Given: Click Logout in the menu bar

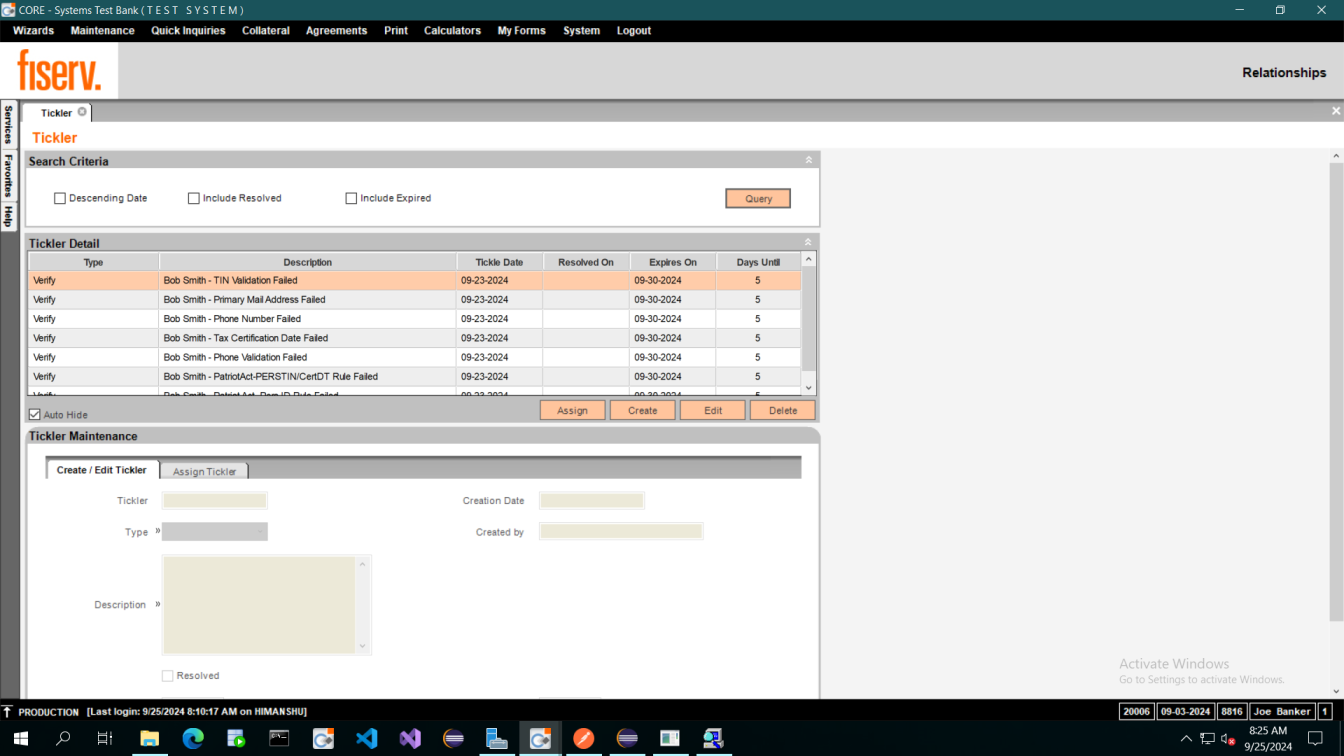Looking at the screenshot, I should tap(633, 31).
